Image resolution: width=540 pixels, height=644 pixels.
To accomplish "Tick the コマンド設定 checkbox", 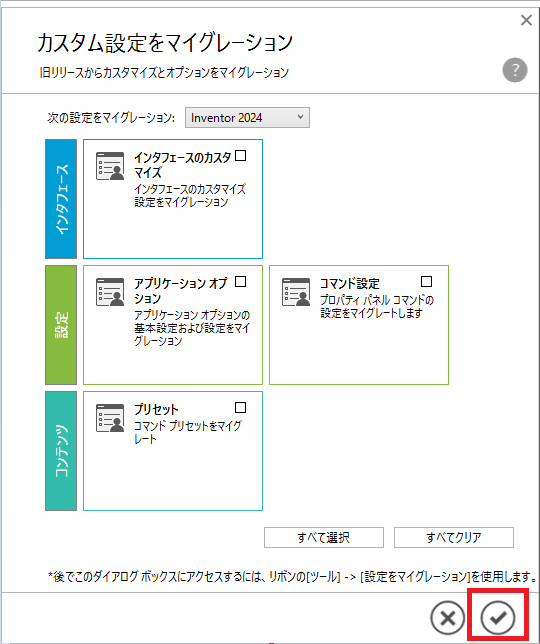I will [427, 282].
